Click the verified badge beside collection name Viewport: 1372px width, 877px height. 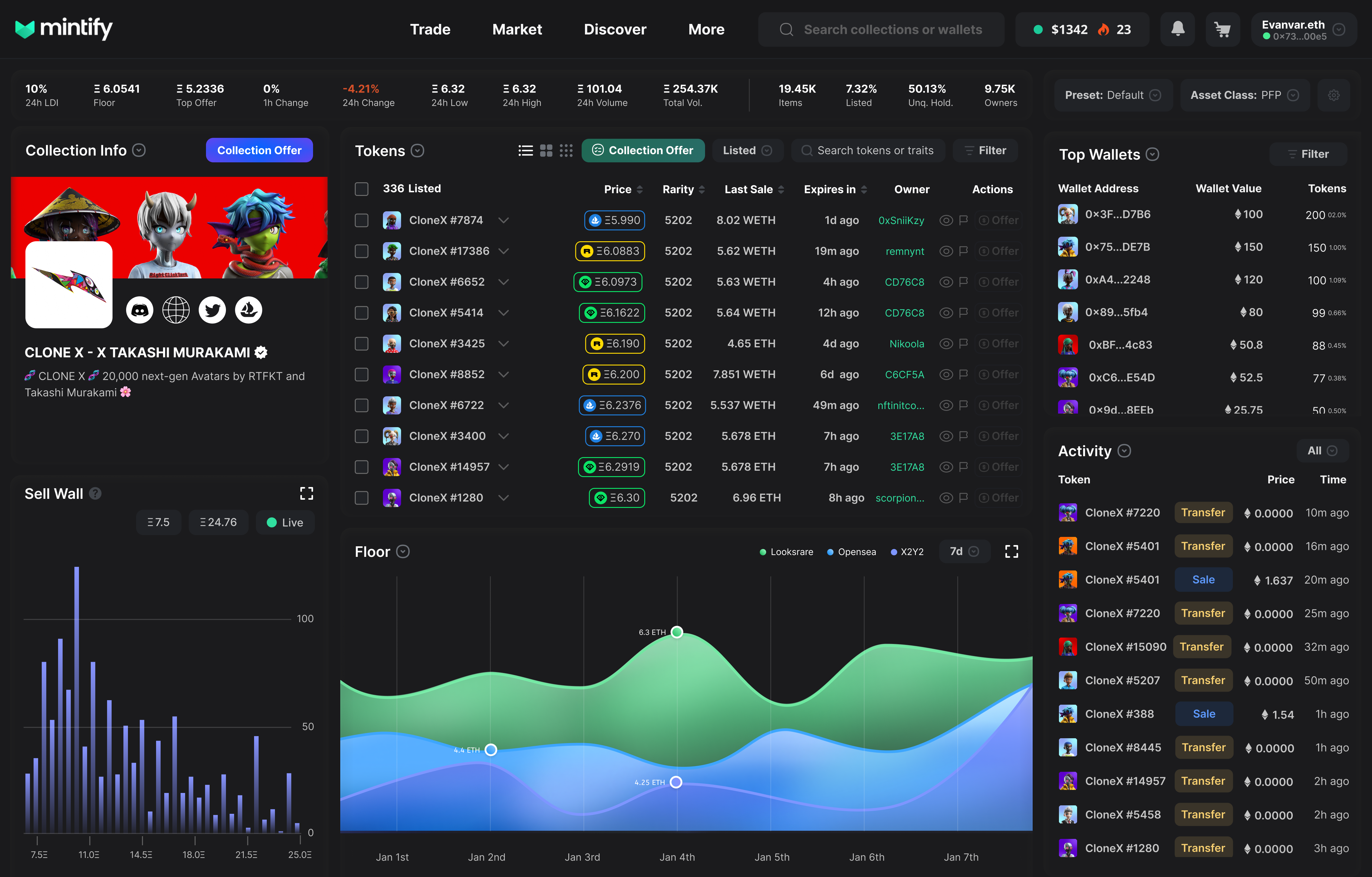pyautogui.click(x=261, y=352)
